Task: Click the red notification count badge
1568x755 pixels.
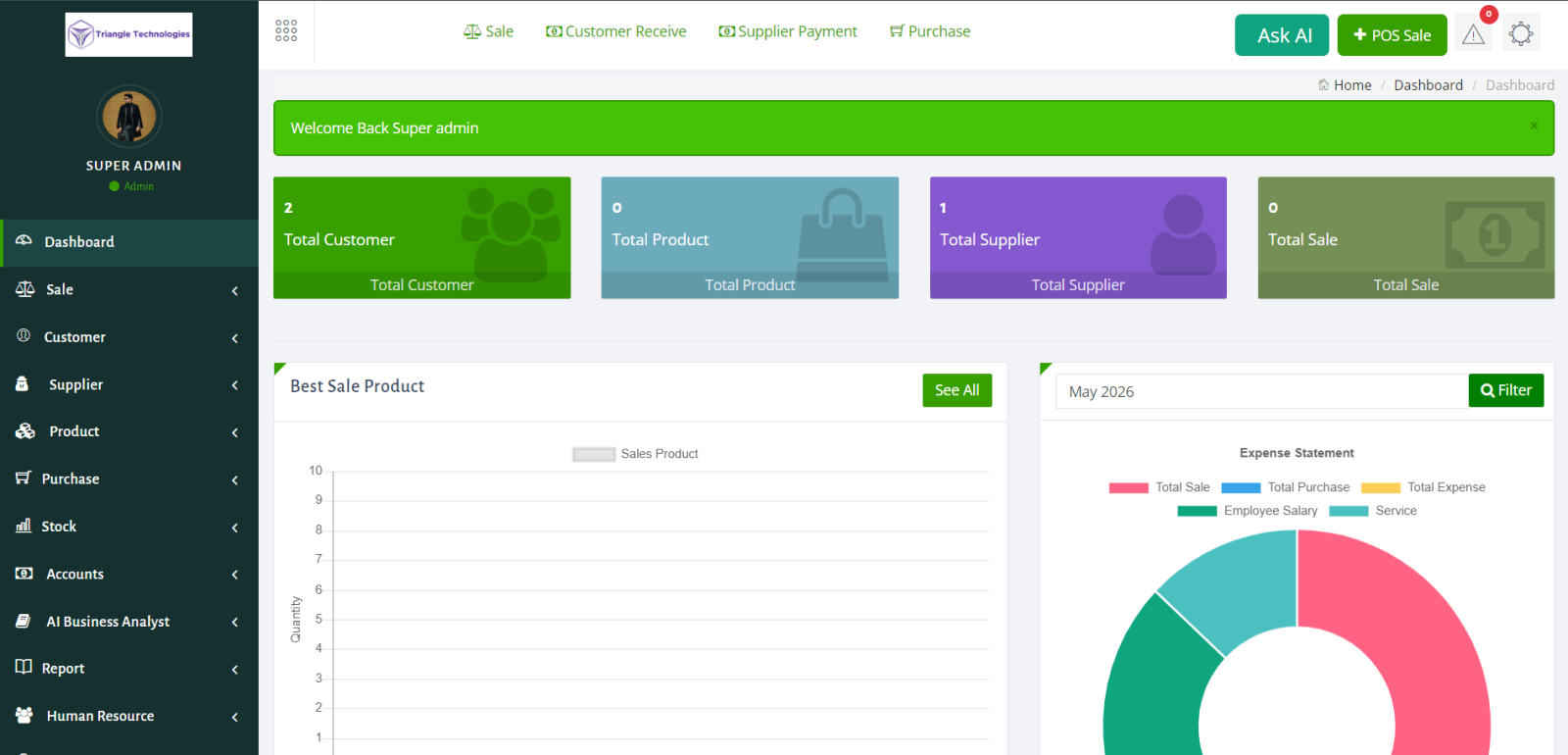Action: [1489, 14]
